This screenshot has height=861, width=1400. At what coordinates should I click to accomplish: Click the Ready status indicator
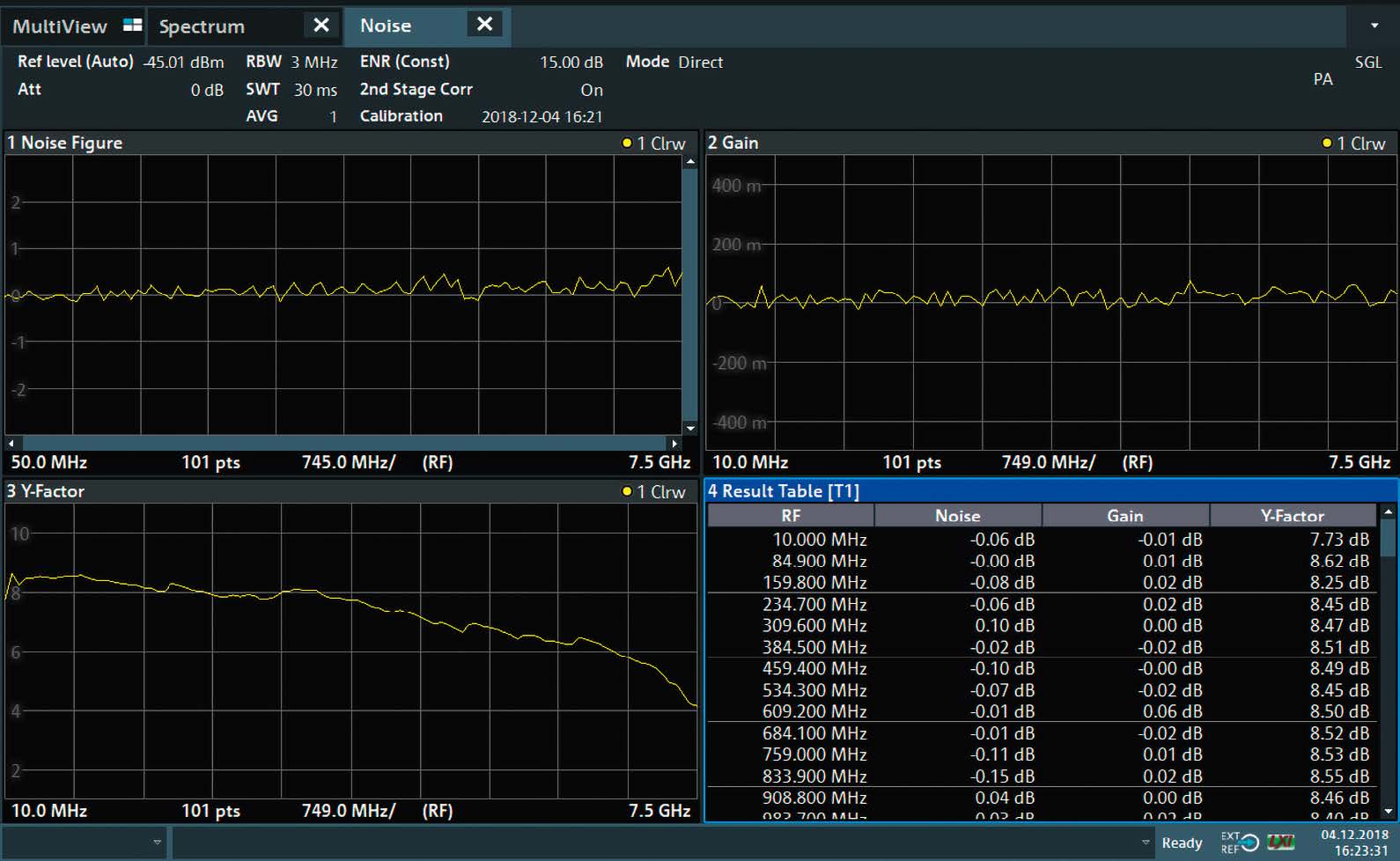click(x=1182, y=843)
